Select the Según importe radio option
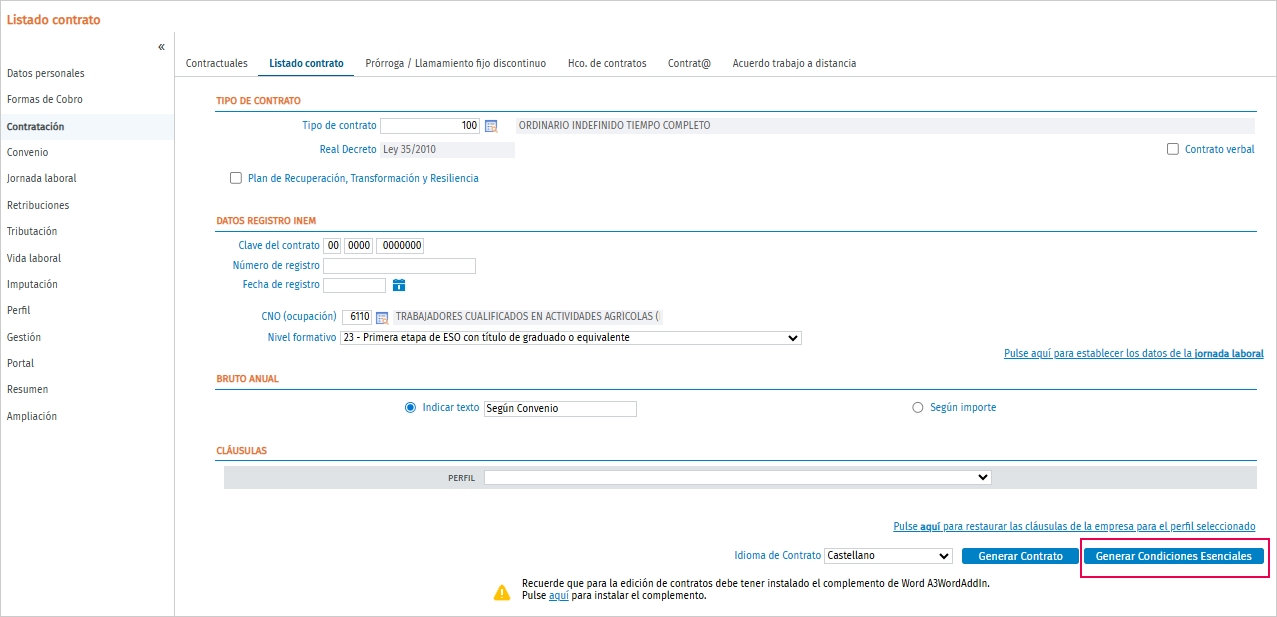The image size is (1277, 617). (918, 408)
